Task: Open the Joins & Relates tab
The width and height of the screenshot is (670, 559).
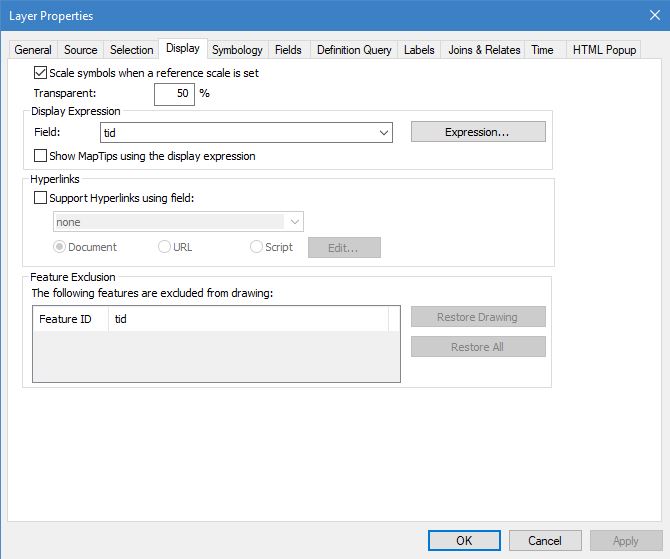Action: (484, 50)
